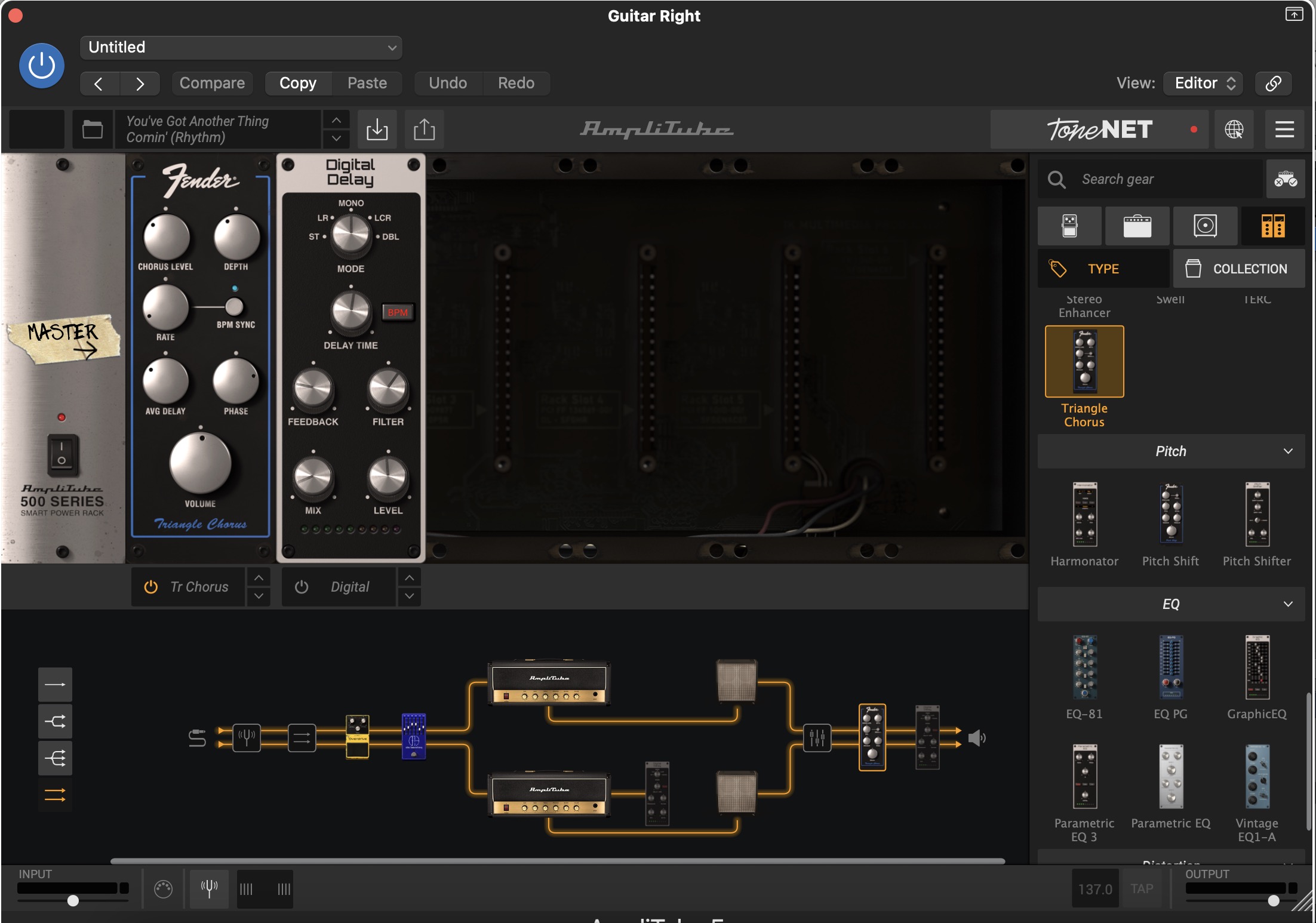The width and height of the screenshot is (1316, 923).
Task: Toggle the BPM button on Digital Delay
Action: click(x=398, y=312)
